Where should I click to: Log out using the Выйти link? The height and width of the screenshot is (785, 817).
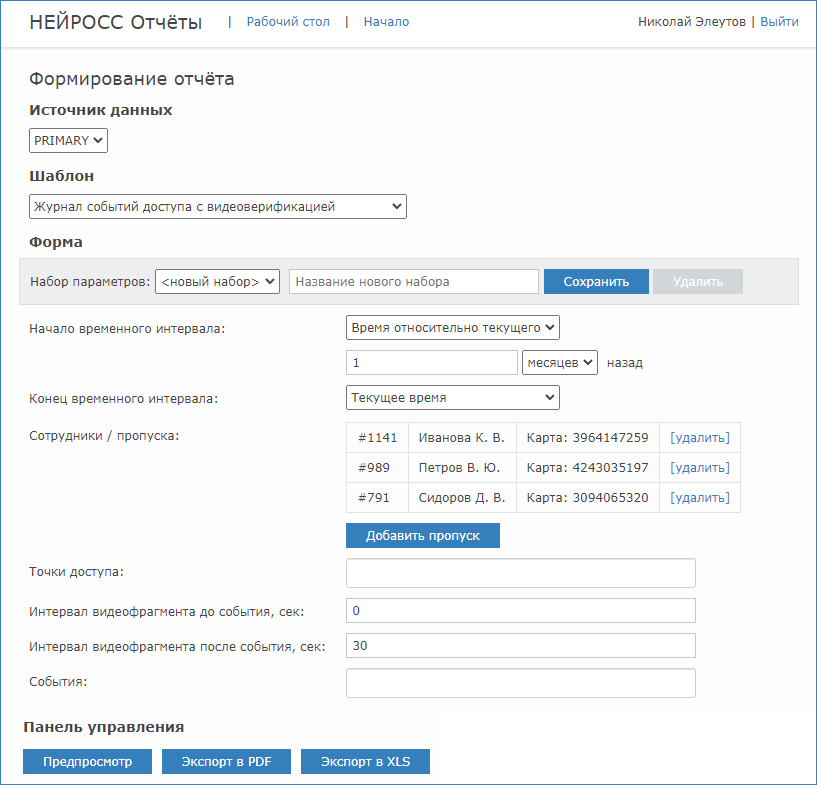[779, 21]
